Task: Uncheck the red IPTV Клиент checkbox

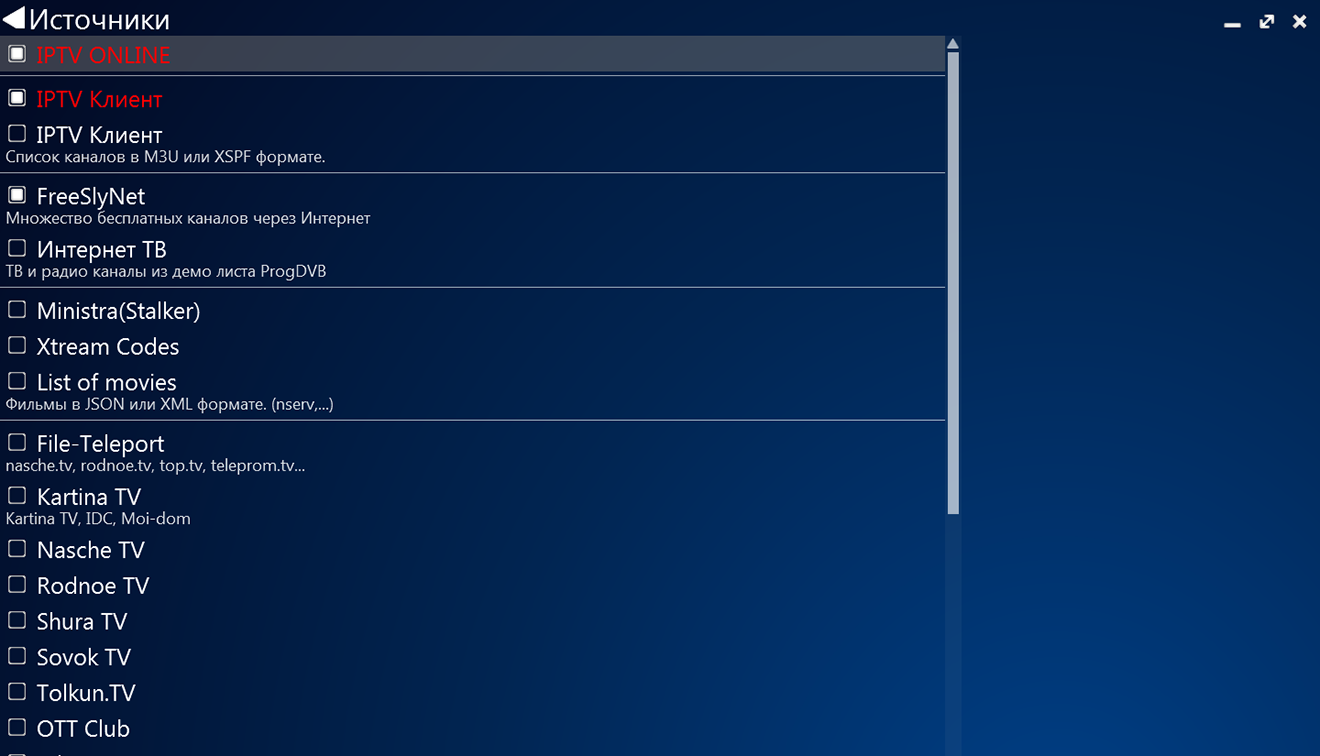Action: tap(17, 98)
